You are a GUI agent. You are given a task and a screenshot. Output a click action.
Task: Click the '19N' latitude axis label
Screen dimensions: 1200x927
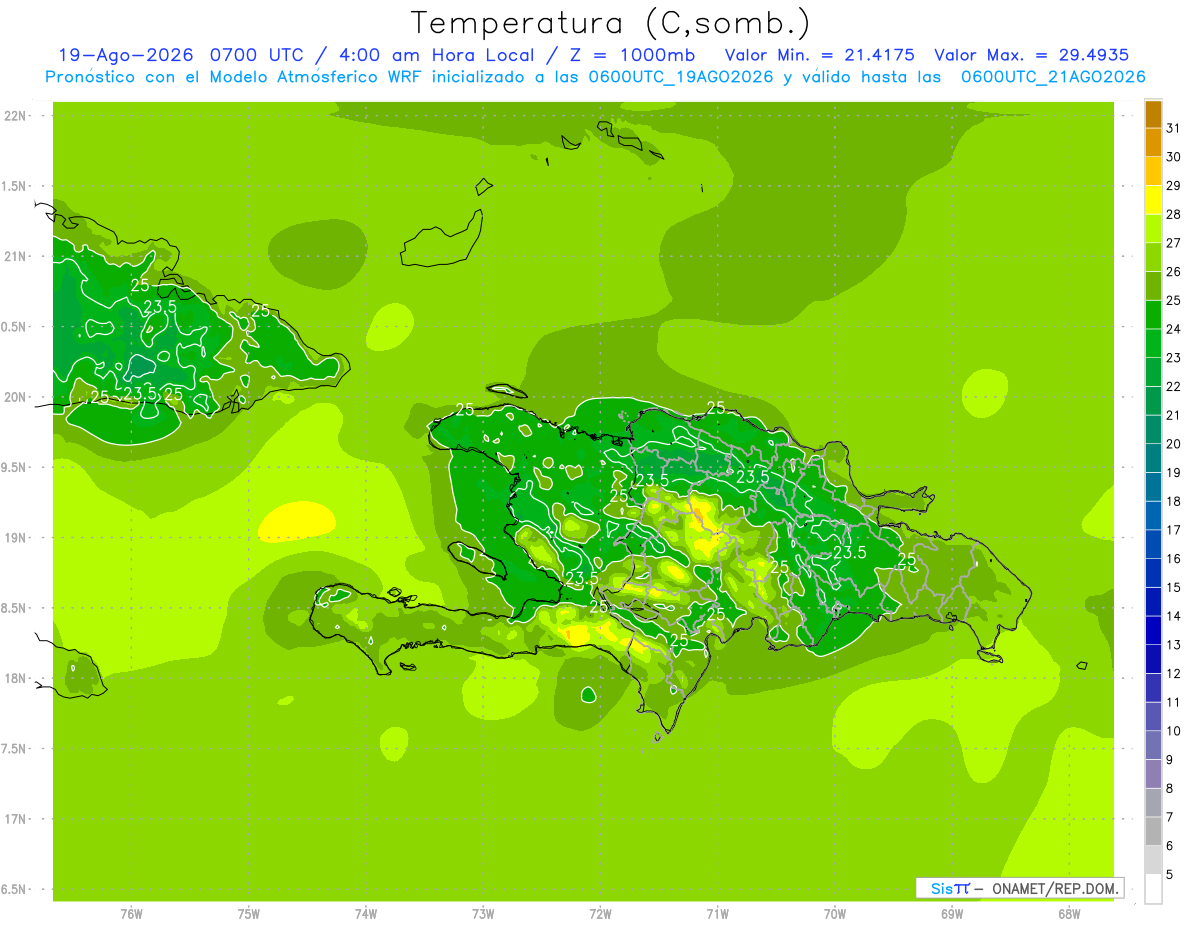pyautogui.click(x=15, y=538)
